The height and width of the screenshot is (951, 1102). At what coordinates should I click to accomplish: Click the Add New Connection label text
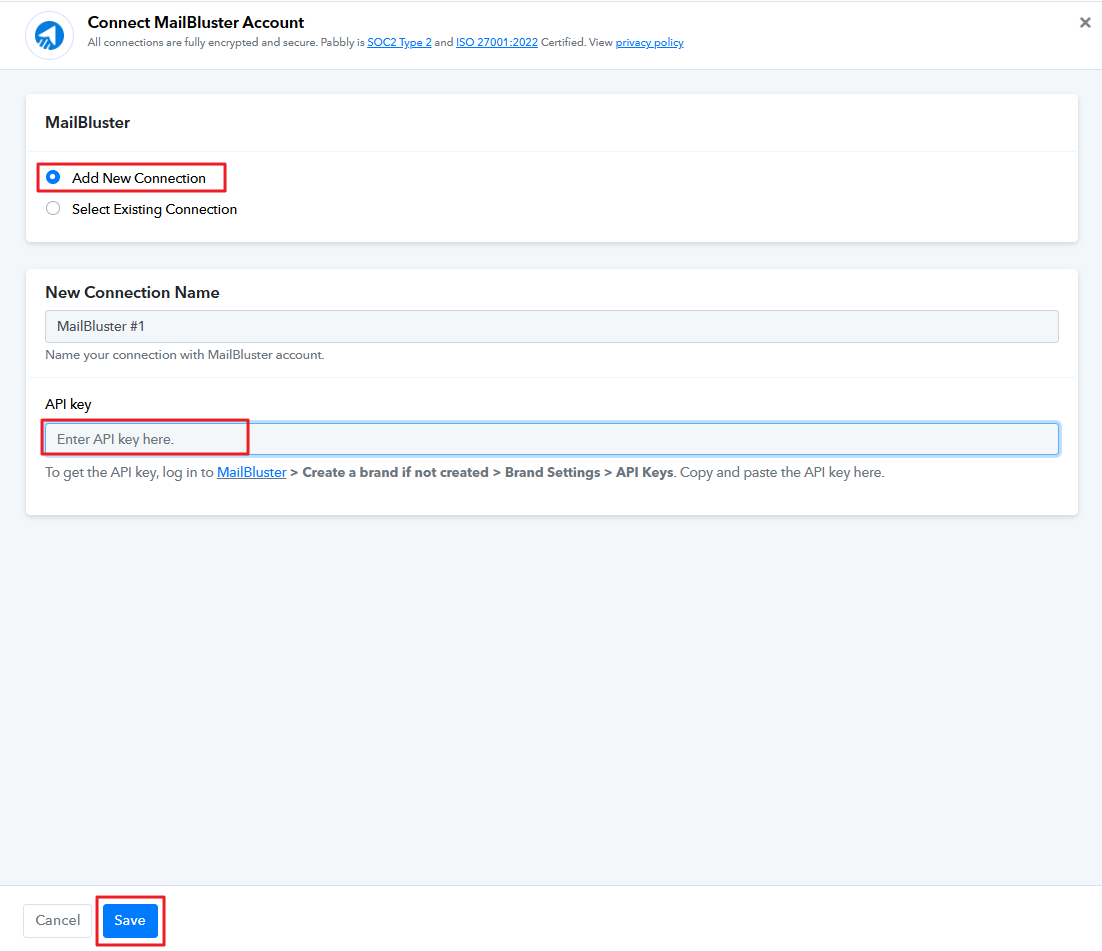(x=138, y=178)
